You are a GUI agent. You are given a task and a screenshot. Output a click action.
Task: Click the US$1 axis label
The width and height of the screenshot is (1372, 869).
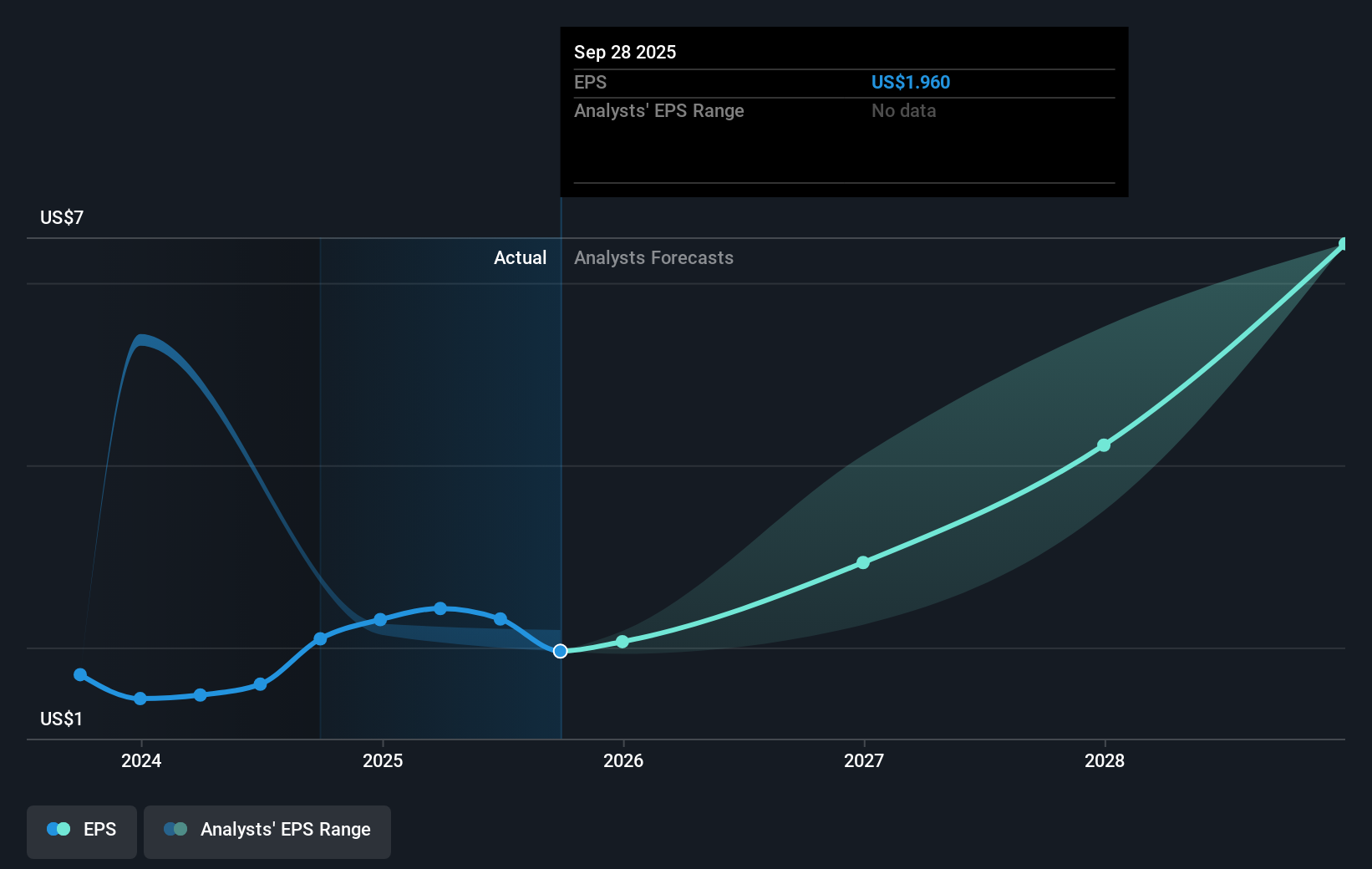click(62, 719)
